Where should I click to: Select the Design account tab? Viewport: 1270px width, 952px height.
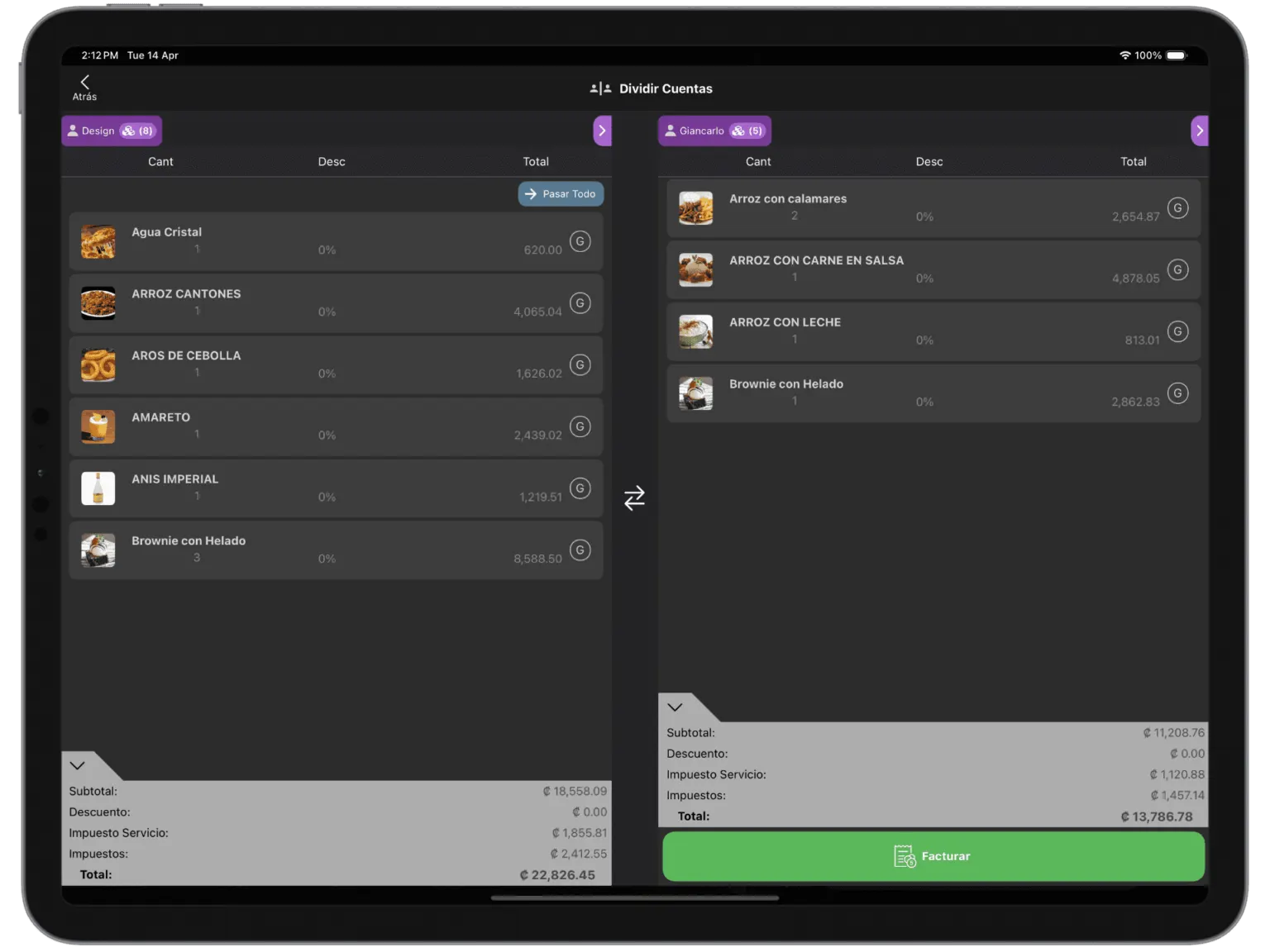click(112, 131)
